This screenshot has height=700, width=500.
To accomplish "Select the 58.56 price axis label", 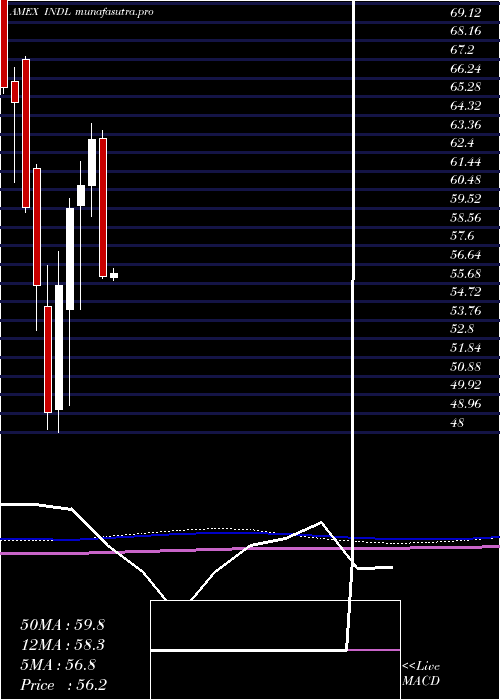I will click(466, 217).
